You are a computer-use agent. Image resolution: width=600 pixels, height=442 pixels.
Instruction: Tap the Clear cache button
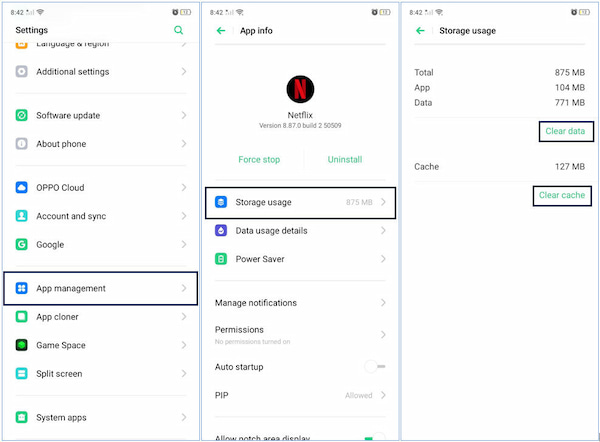click(561, 196)
